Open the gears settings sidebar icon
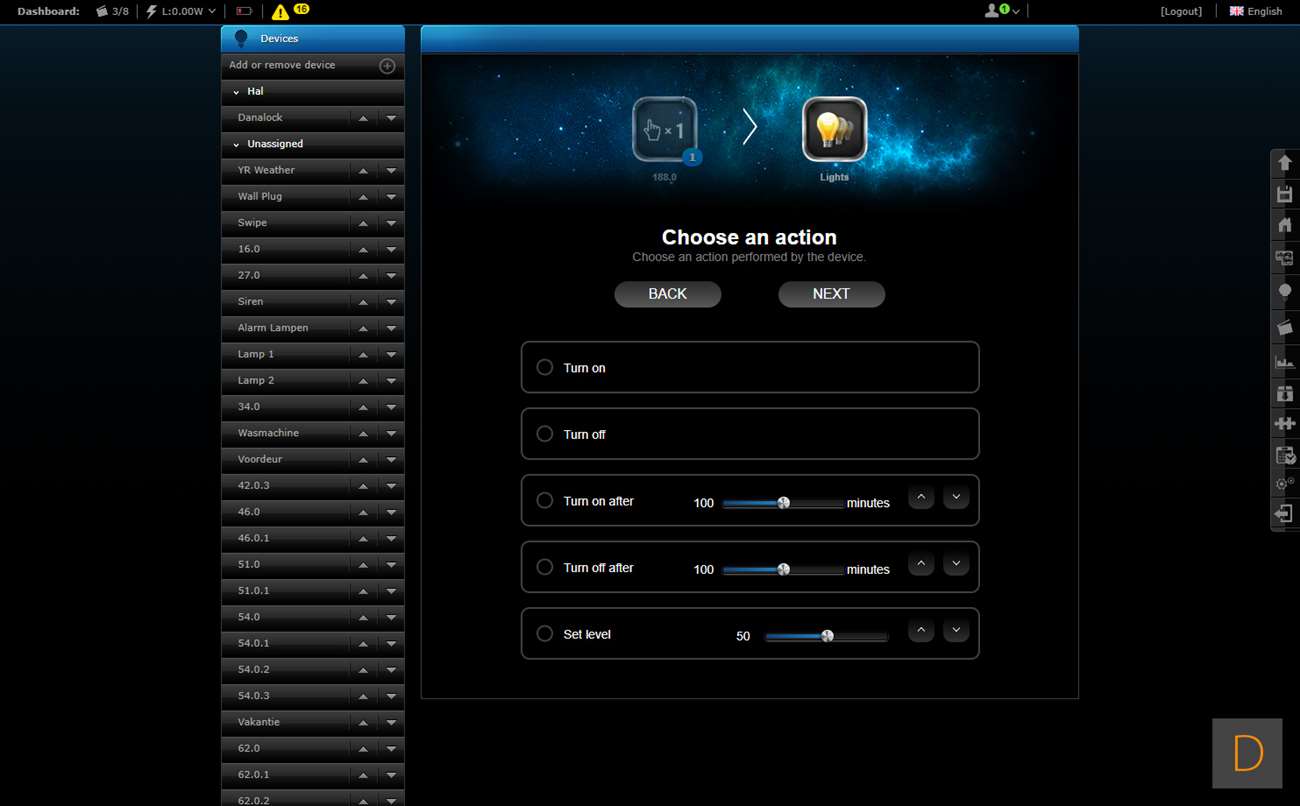This screenshot has width=1300, height=806. (1285, 483)
